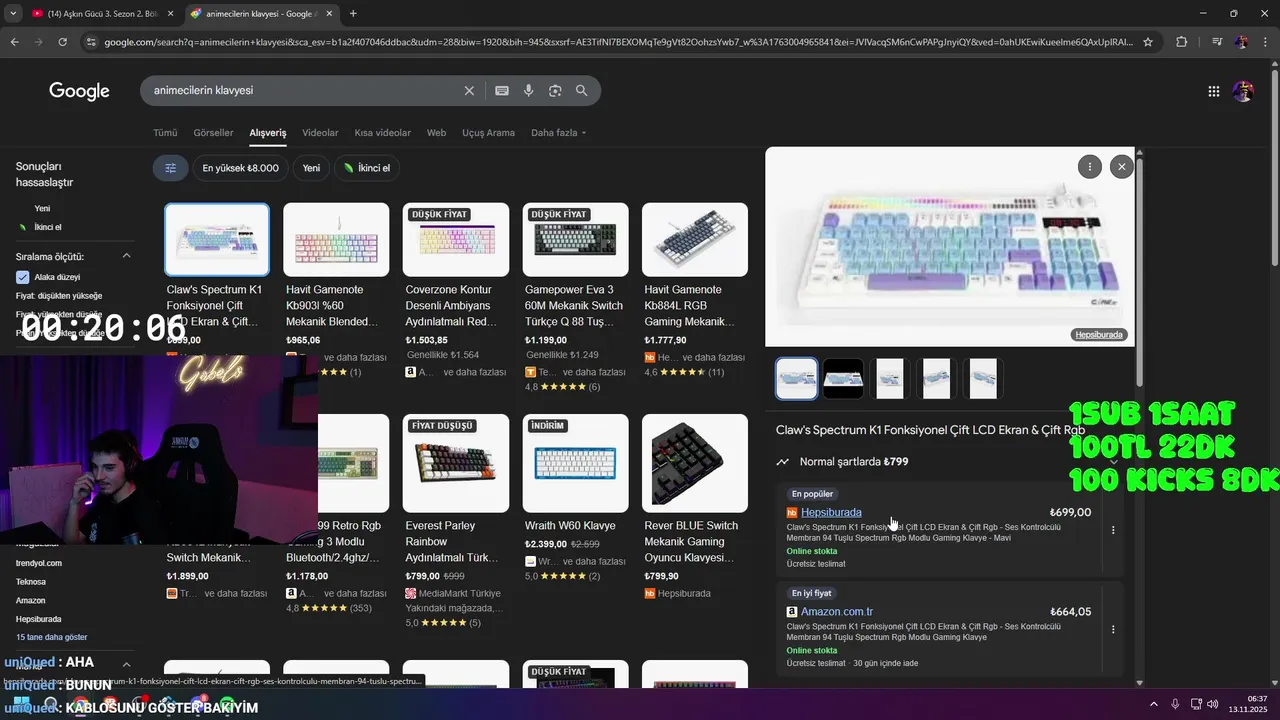Screen dimensions: 1280x720
Task: Sort by Fiyat: düşükten yükseğe
Action: click(59, 296)
